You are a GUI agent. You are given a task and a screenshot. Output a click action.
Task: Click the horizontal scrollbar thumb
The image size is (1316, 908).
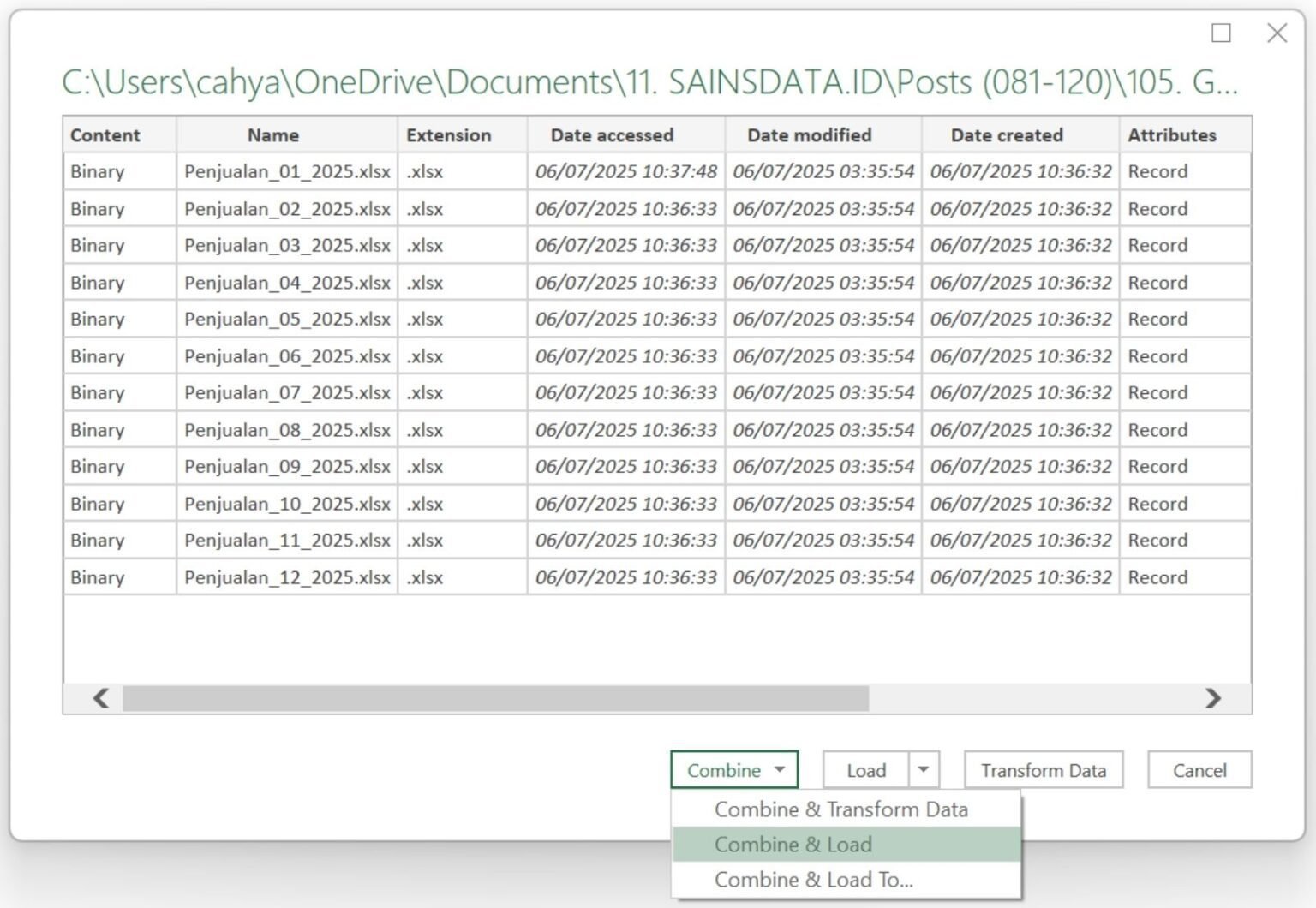(497, 699)
